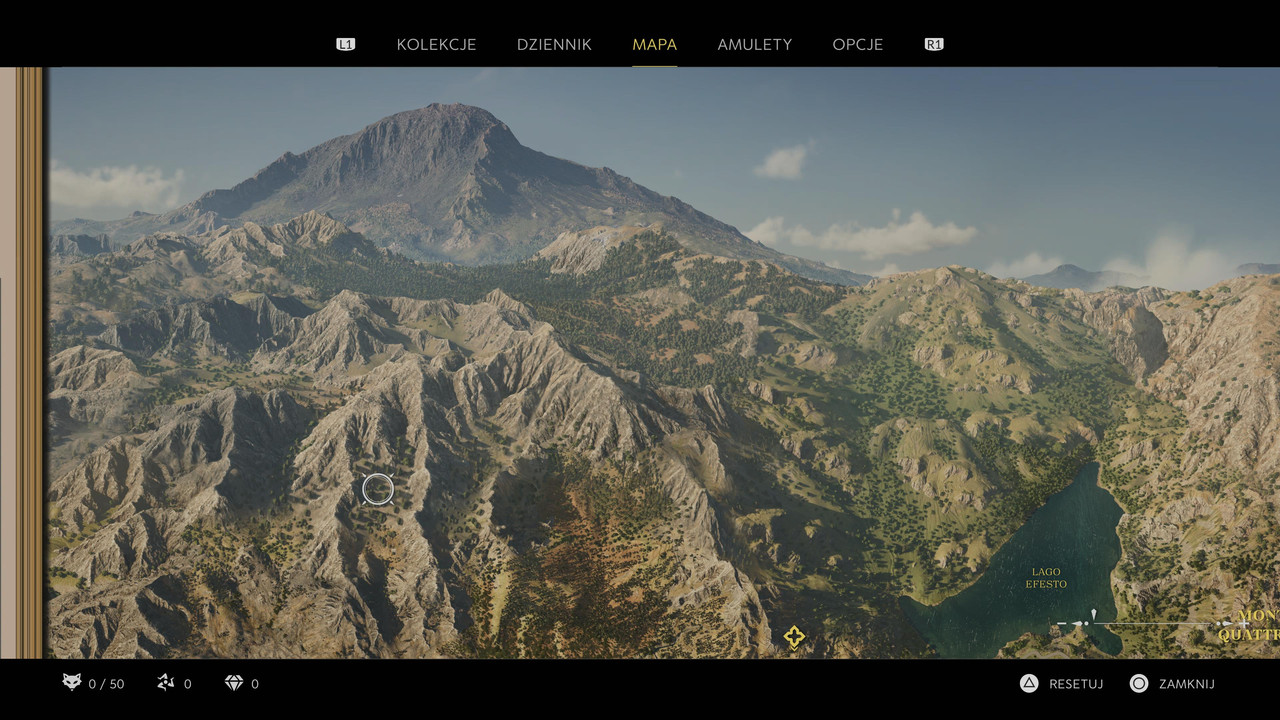Select the yellow quest marker on map
The height and width of the screenshot is (720, 1280).
[794, 637]
